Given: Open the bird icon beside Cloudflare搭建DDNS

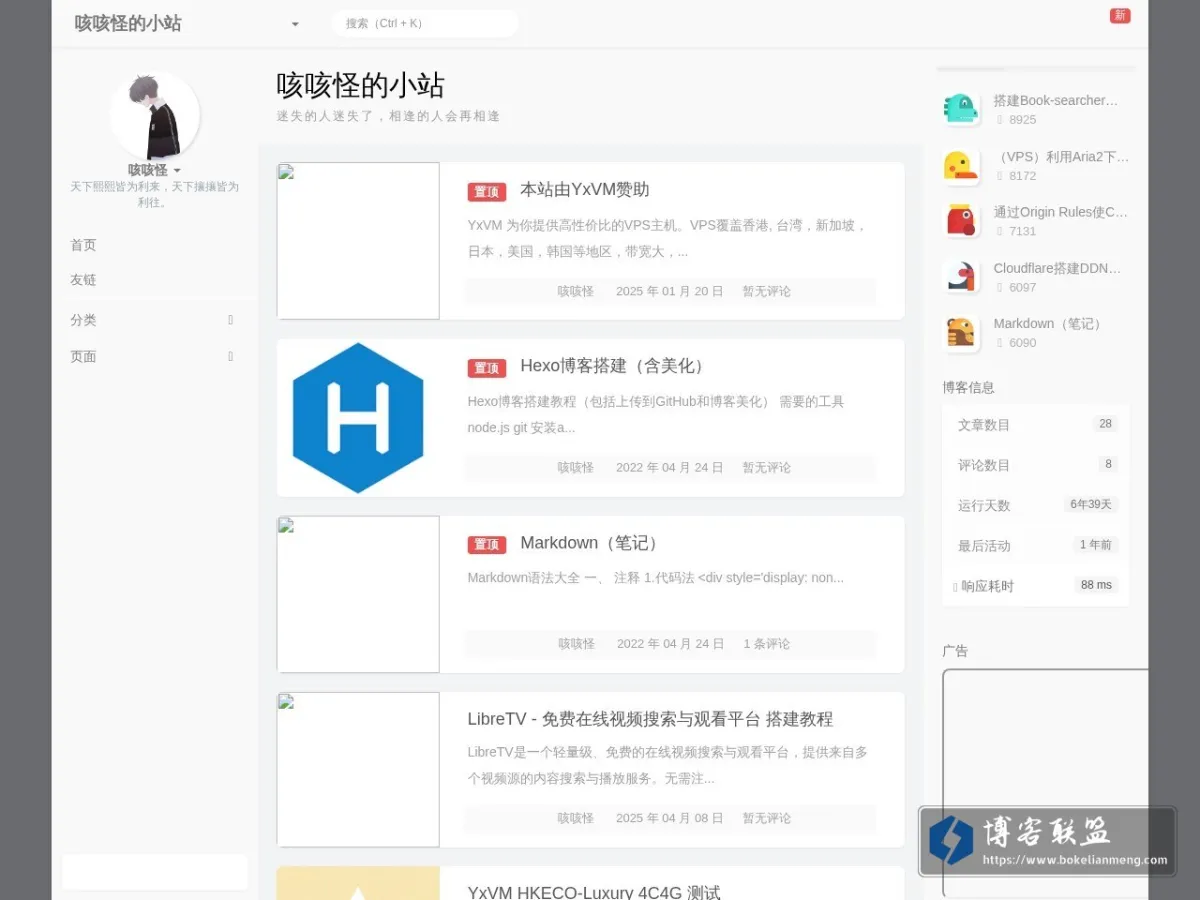Looking at the screenshot, I should coord(961,276).
